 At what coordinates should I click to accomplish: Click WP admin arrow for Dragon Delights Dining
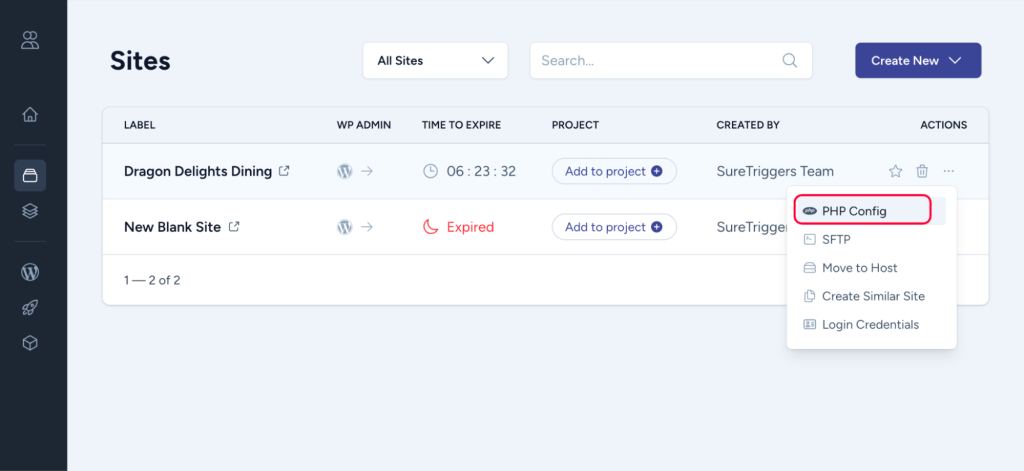(367, 171)
